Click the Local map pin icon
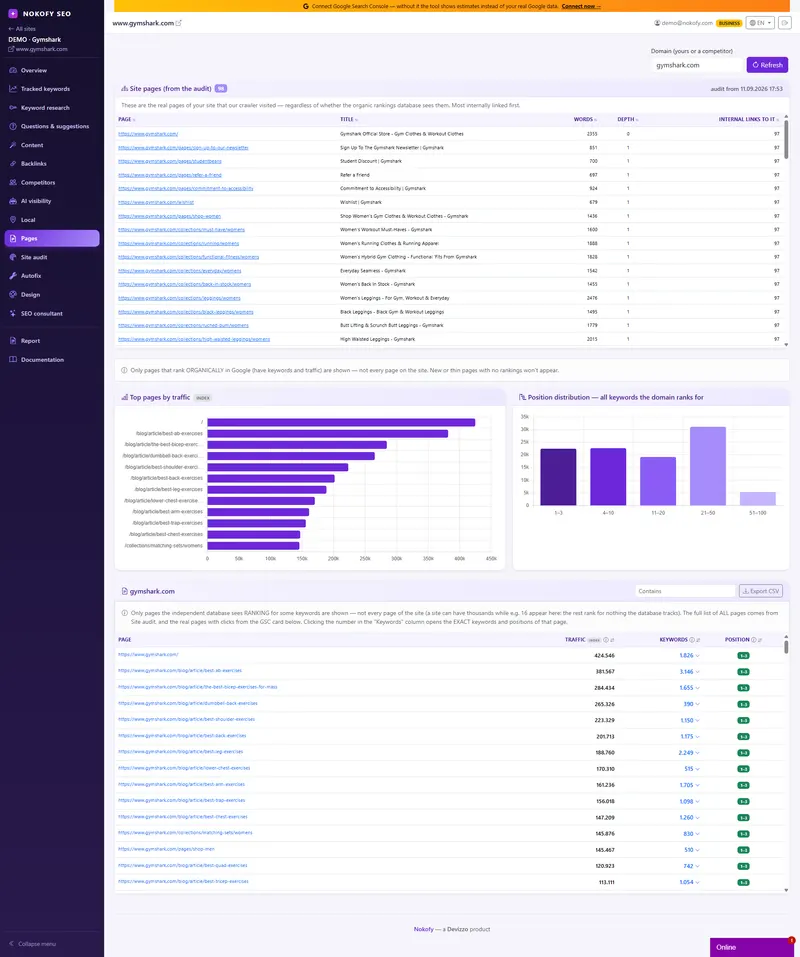The width and height of the screenshot is (800, 957). pos(13,220)
